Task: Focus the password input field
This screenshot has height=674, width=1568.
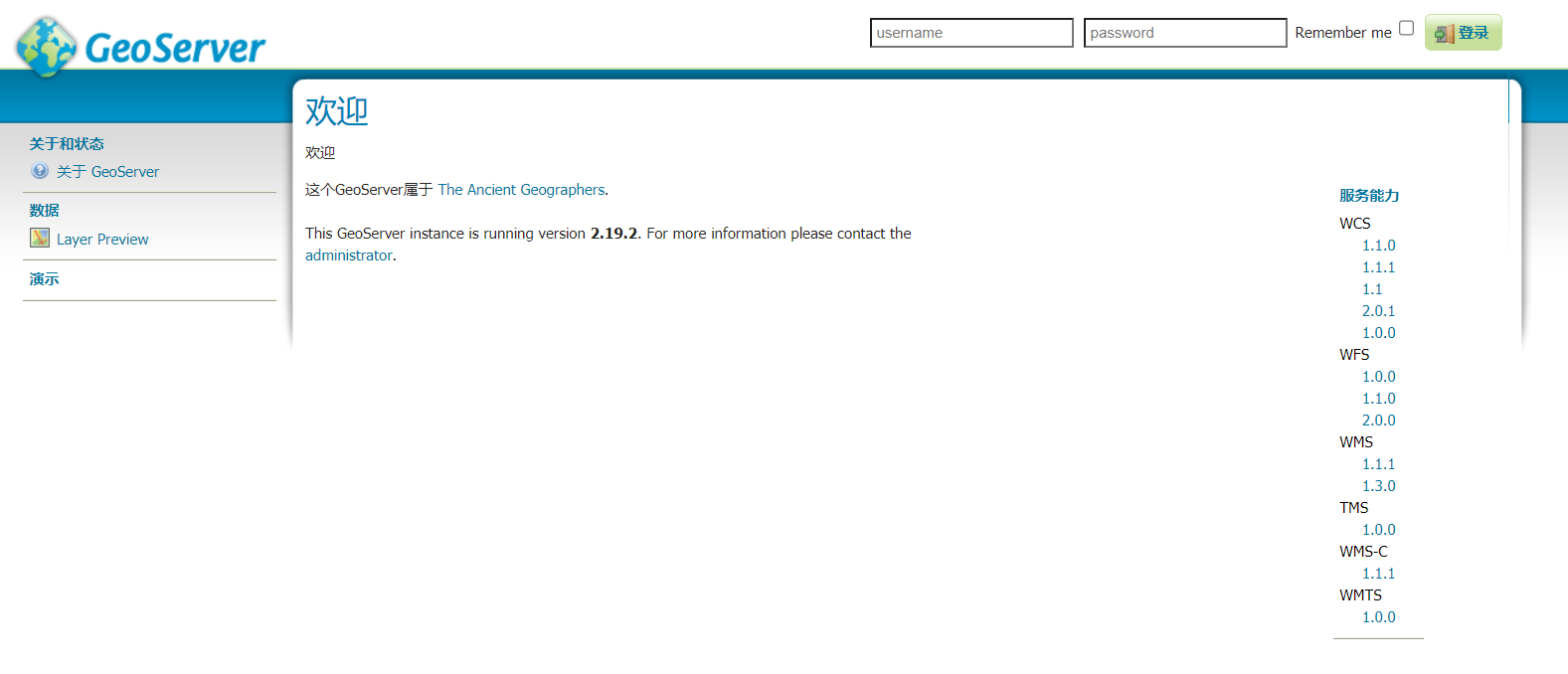Action: click(x=1185, y=33)
